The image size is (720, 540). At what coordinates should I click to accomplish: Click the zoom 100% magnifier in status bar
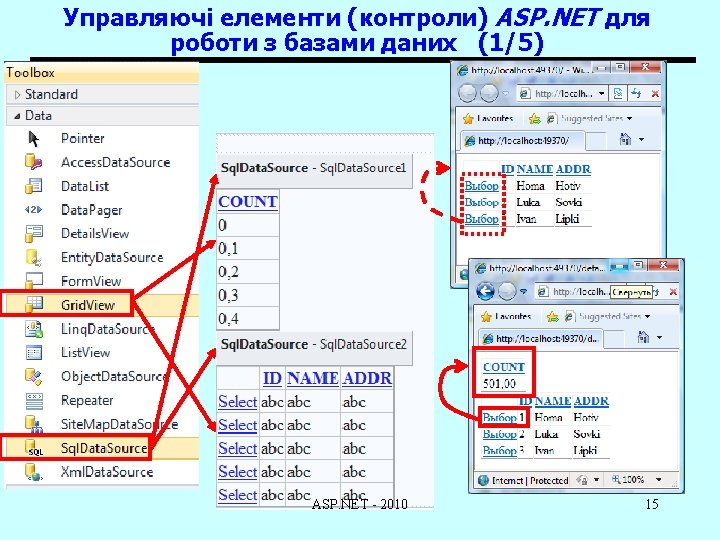[x=616, y=479]
